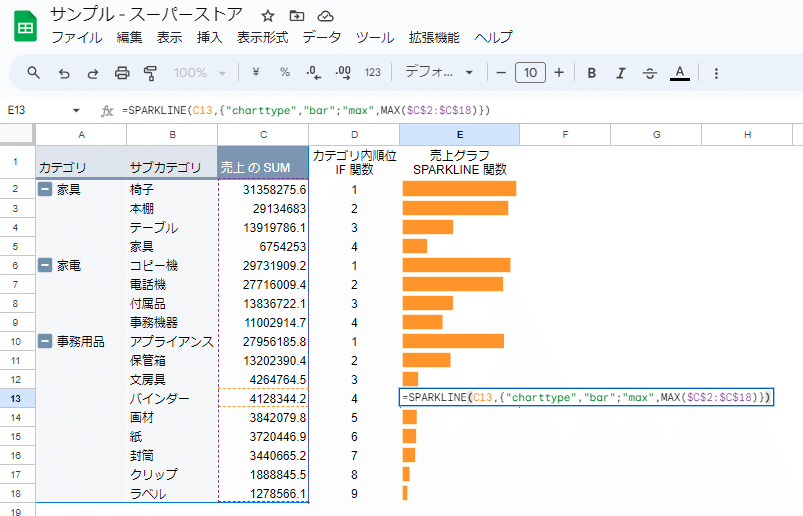The width and height of the screenshot is (803, 516).
Task: Increase decimal places
Action: coord(343,73)
